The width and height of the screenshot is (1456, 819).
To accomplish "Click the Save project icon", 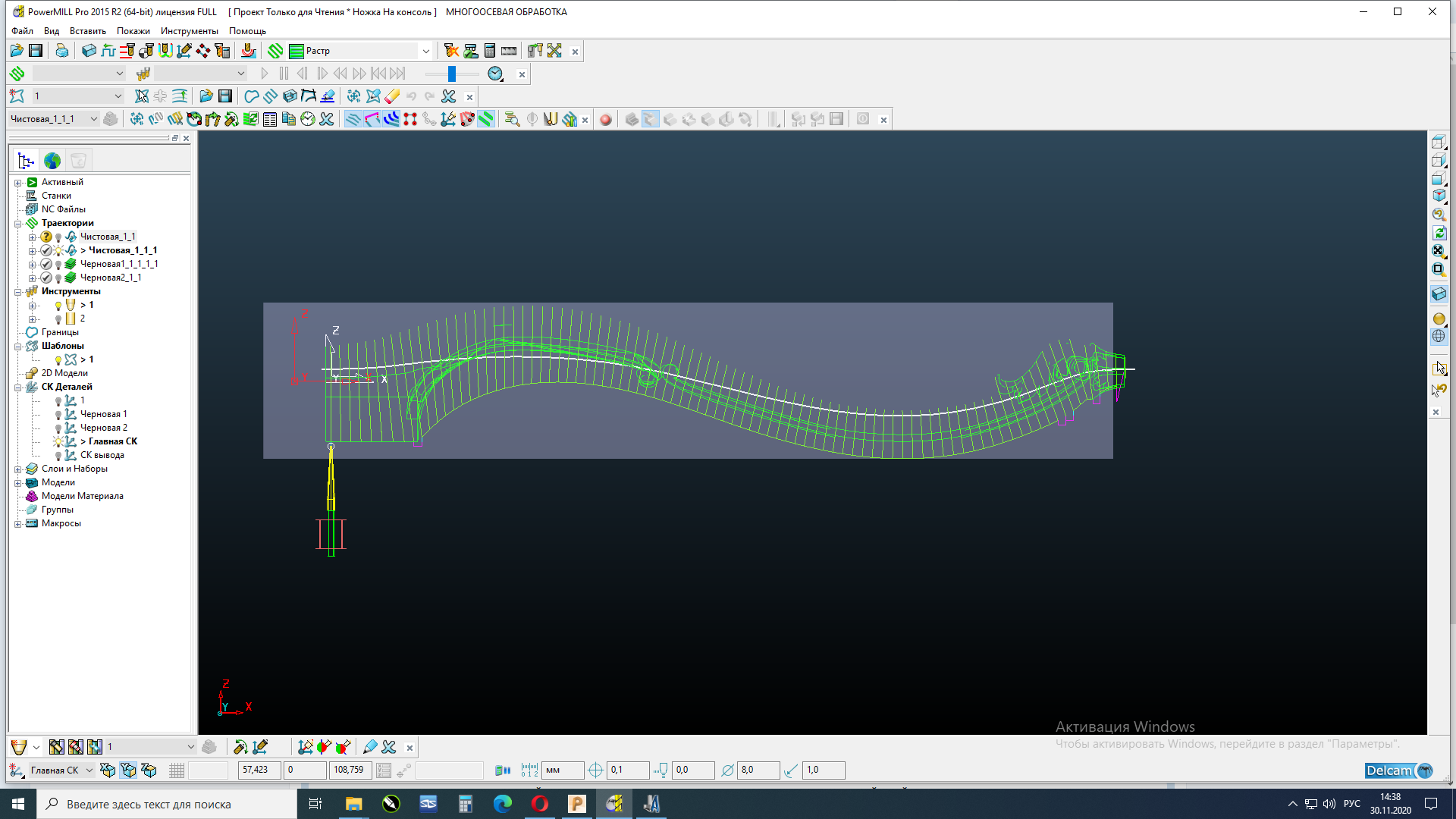I will [x=36, y=51].
